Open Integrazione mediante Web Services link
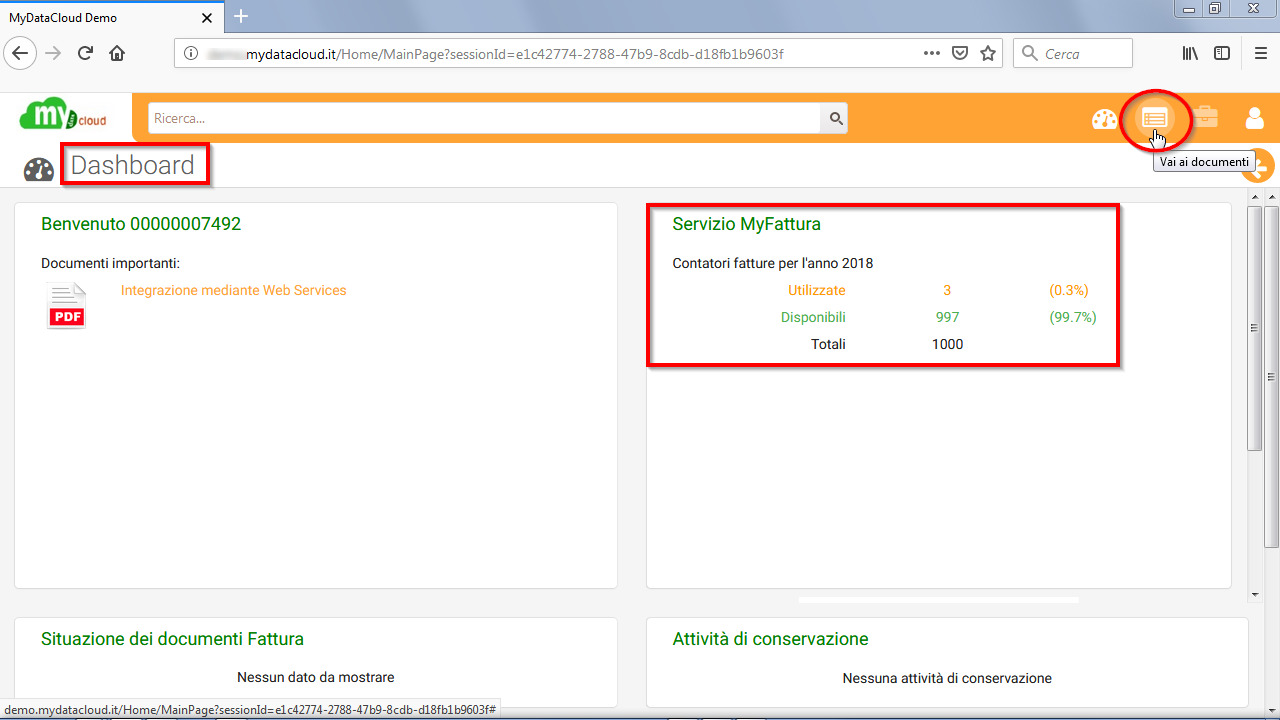Viewport: 1280px width, 720px height. (233, 290)
